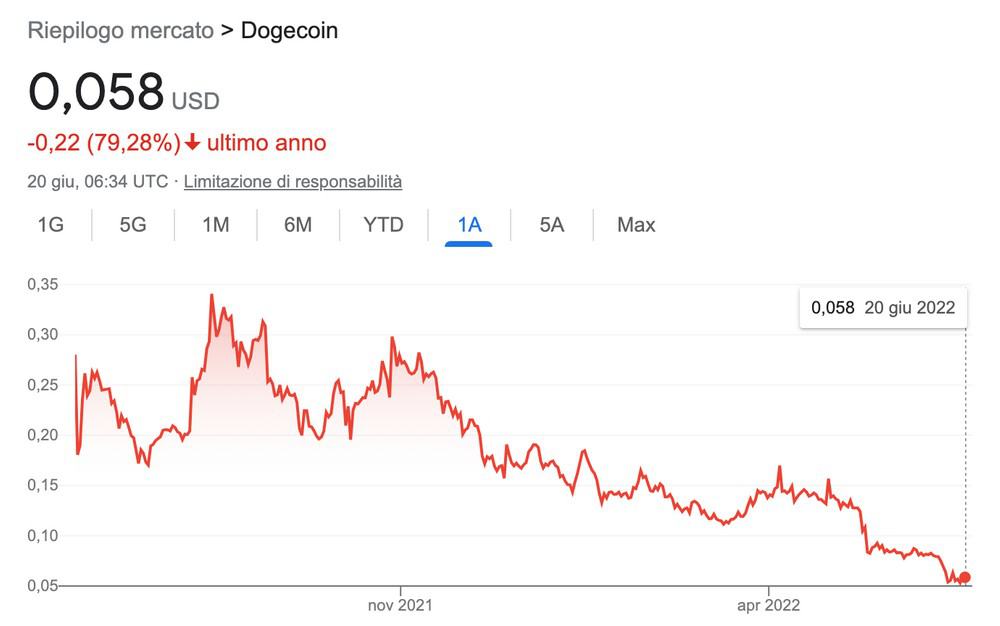Show the 1M time range

pyautogui.click(x=216, y=224)
